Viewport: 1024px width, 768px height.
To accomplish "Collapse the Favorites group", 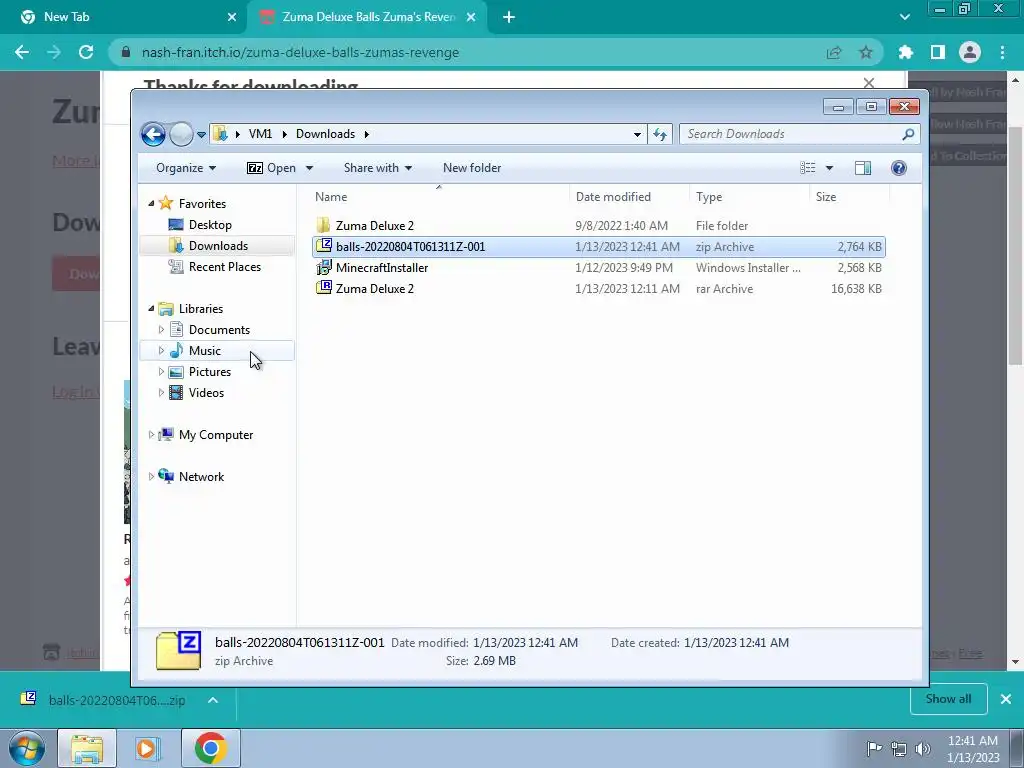I will coord(152,203).
